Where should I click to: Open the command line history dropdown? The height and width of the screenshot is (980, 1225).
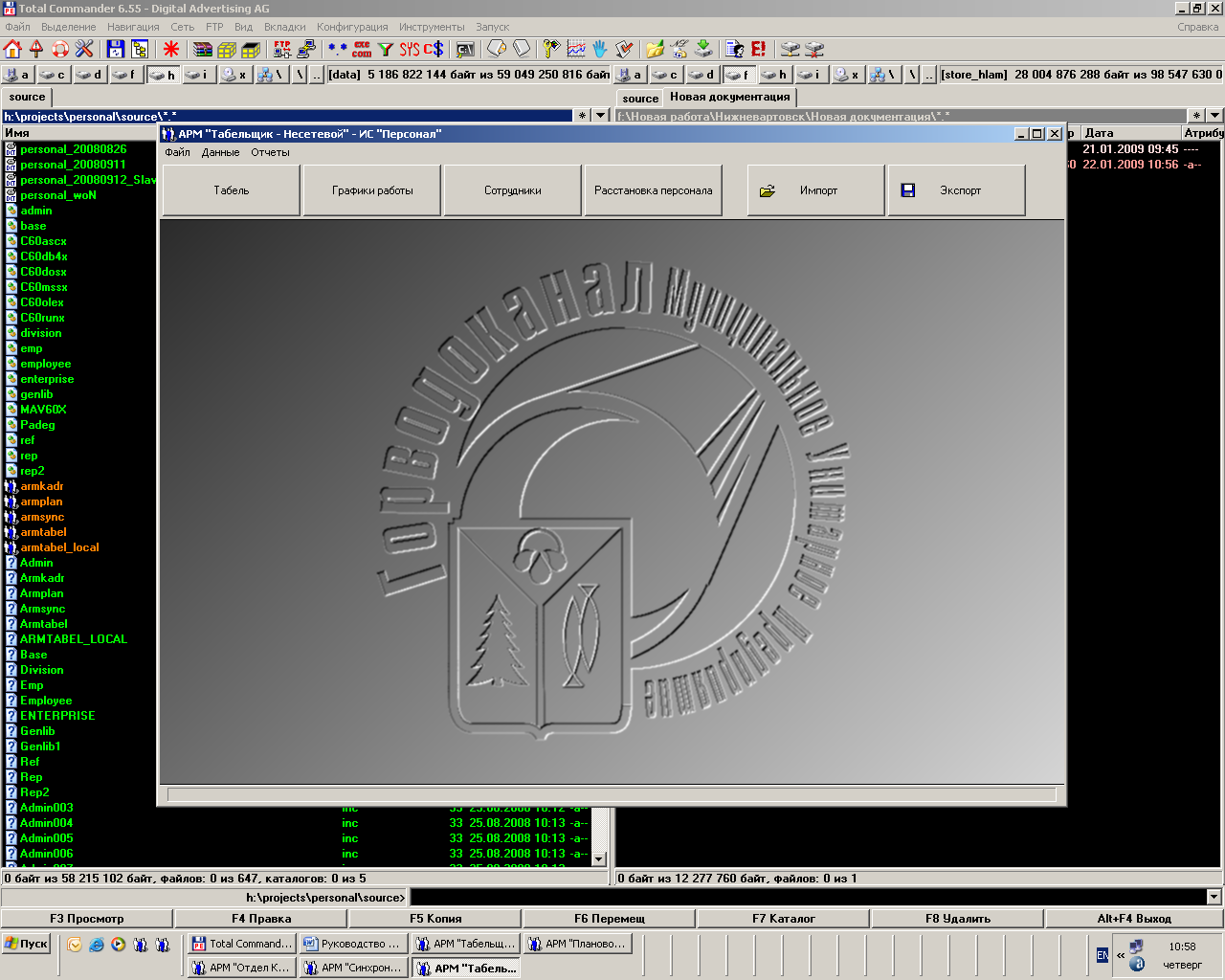coord(1214,898)
